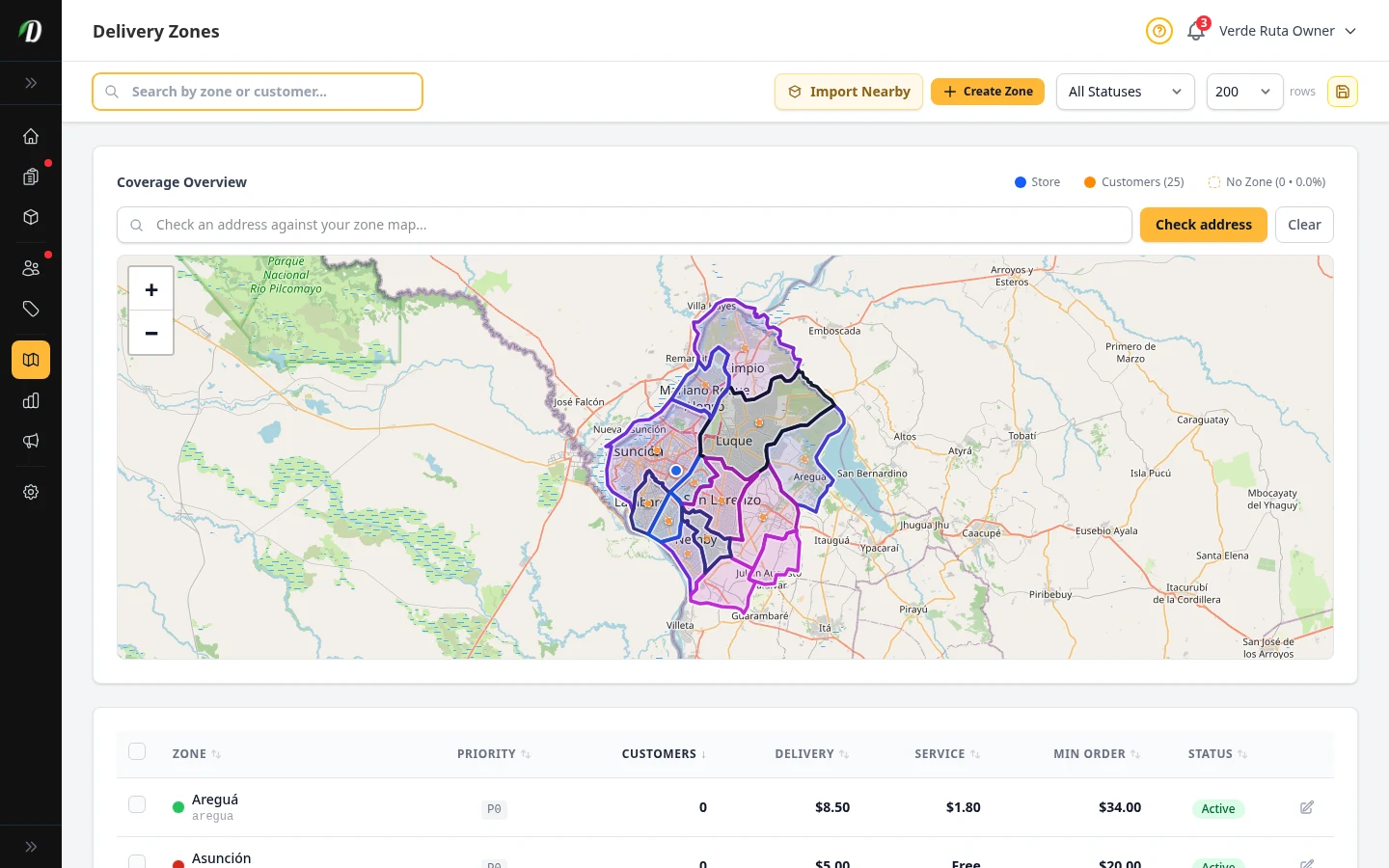Tick the checkbox for the Areguá row

tap(137, 803)
